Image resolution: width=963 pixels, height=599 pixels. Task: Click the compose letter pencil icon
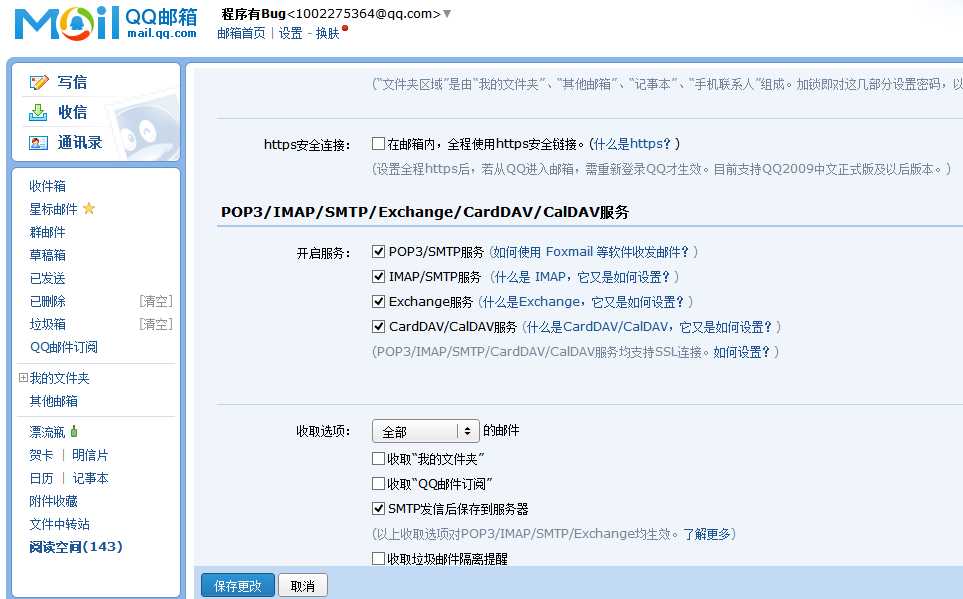click(x=39, y=82)
